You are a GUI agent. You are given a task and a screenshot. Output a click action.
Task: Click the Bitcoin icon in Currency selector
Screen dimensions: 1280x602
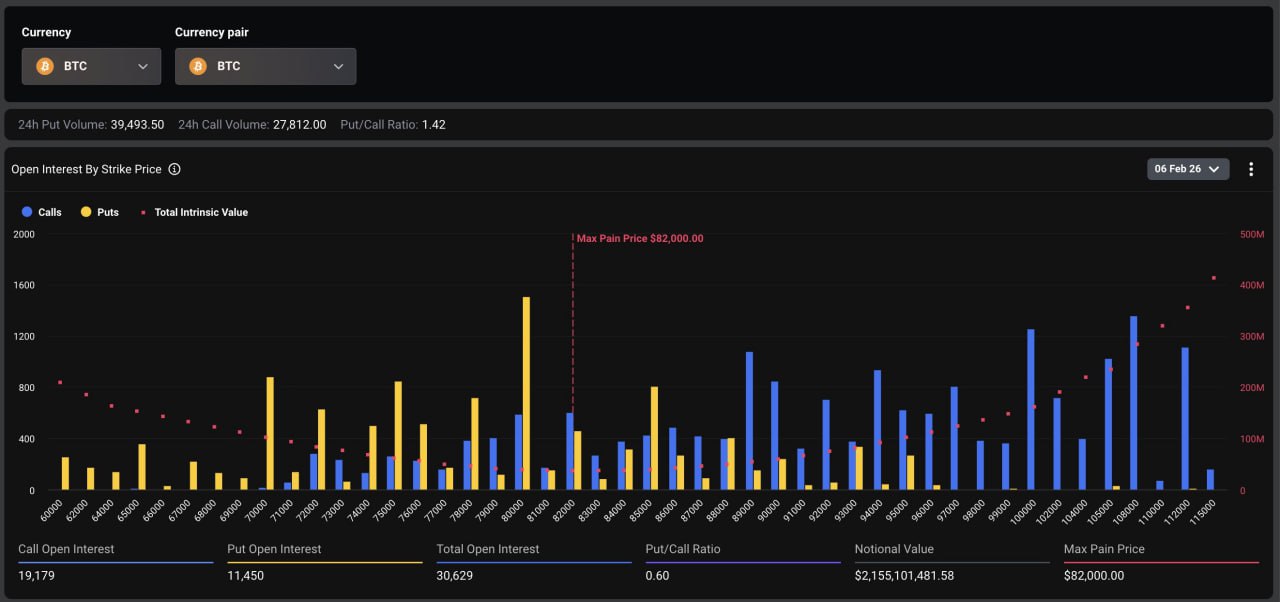coord(44,66)
